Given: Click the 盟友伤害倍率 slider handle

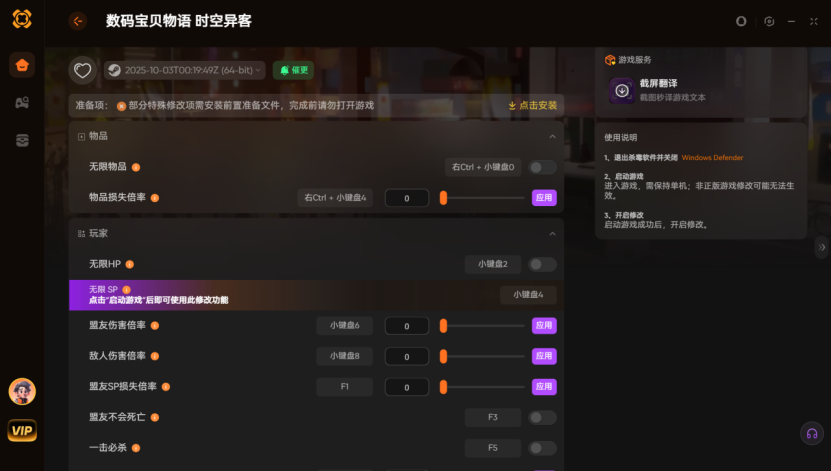Looking at the screenshot, I should pyautogui.click(x=443, y=326).
